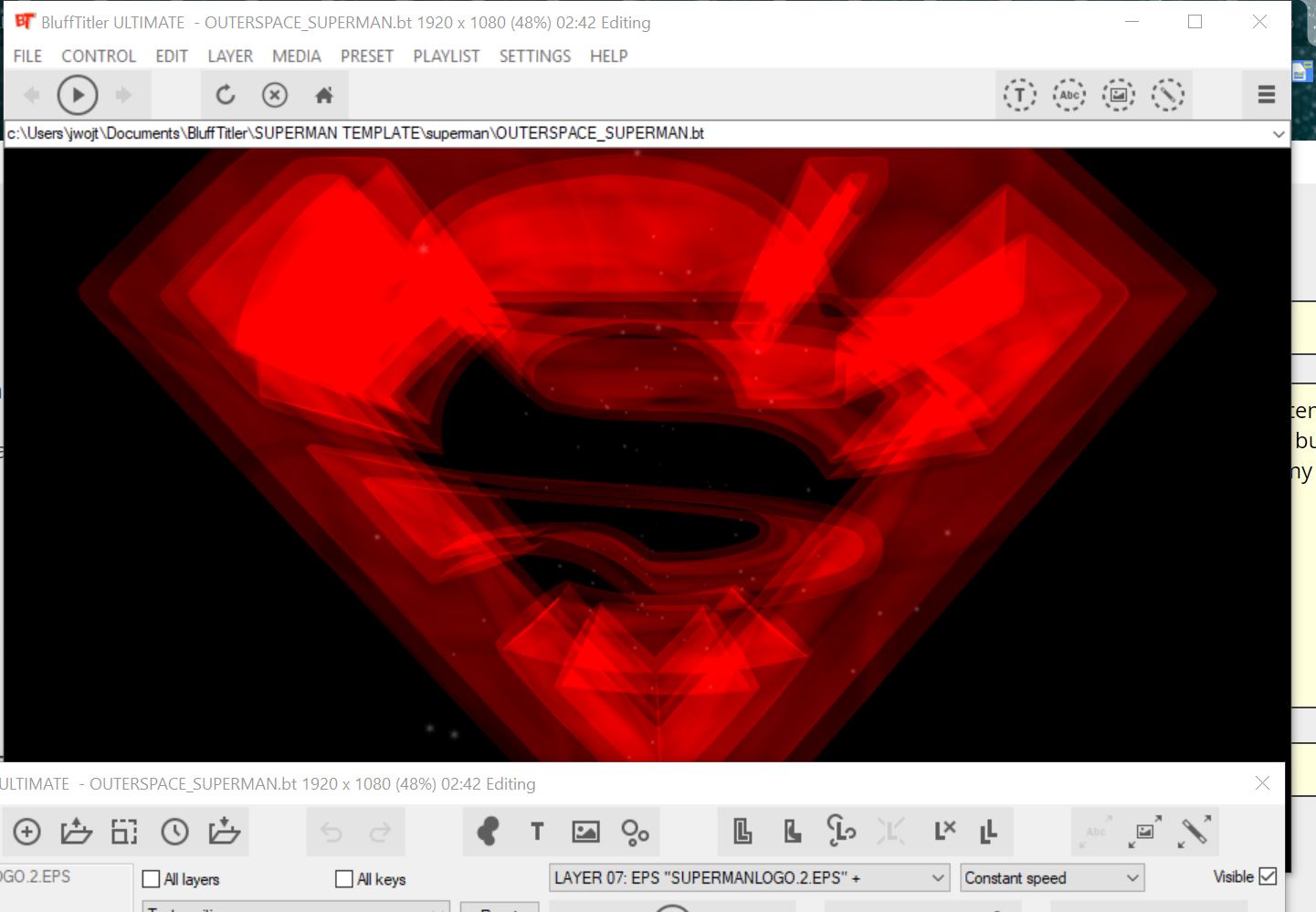
Task: Expand the file path history dropdown arrow
Action: (x=1279, y=134)
